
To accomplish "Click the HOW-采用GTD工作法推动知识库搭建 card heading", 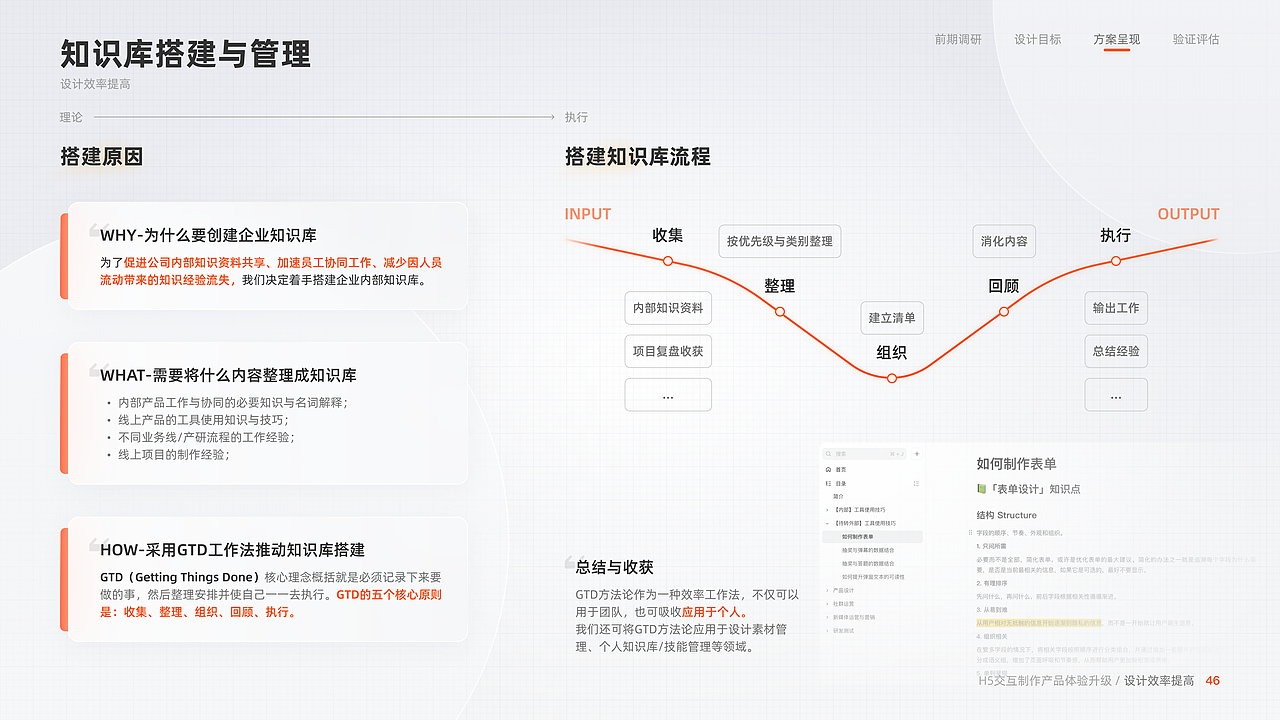I will pos(232,550).
